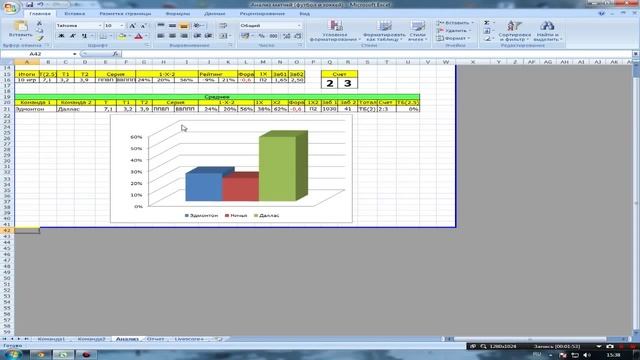Screen dimensions: 640x360
Task: Apply yellow fill color
Action: (121, 36)
